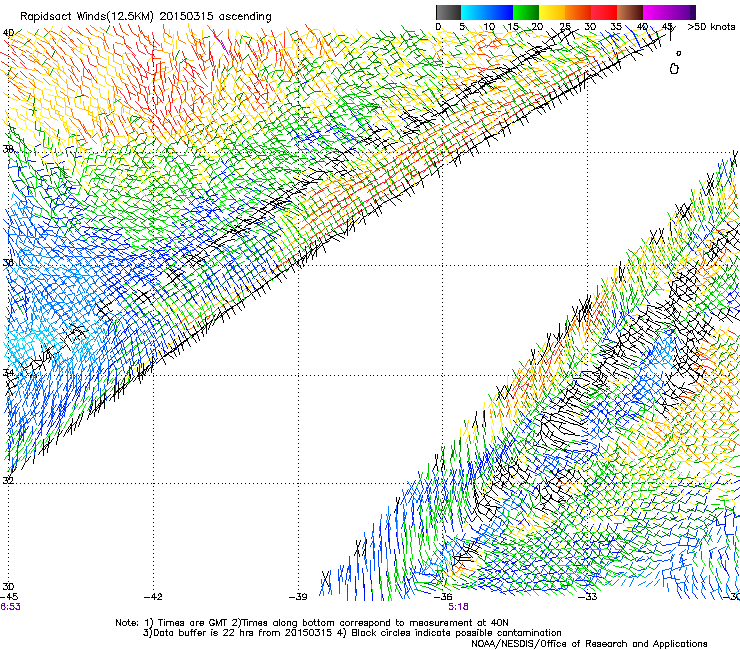Click the '10' label under the color bar
Image resolution: width=740 pixels, height=650 pixels.
tap(489, 27)
